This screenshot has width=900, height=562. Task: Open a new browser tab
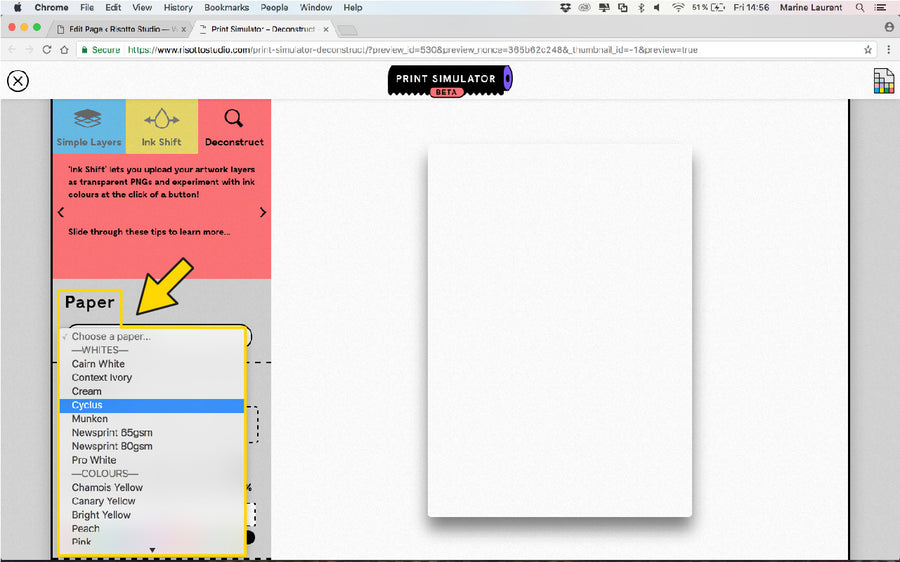(347, 30)
